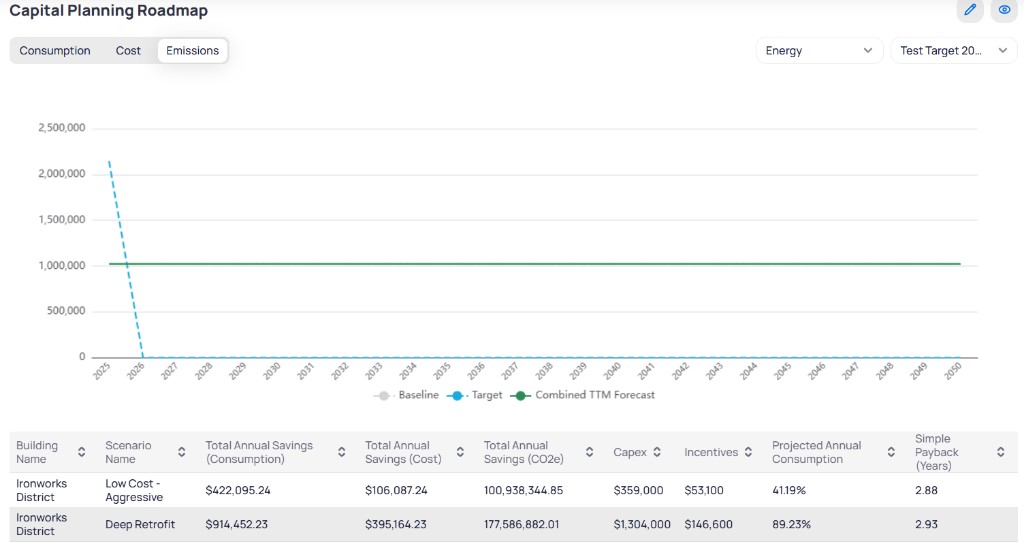Click Ironworks District in Deep Retrofit row
Viewport: 1024px width, 548px height.
pyautogui.click(x=42, y=524)
